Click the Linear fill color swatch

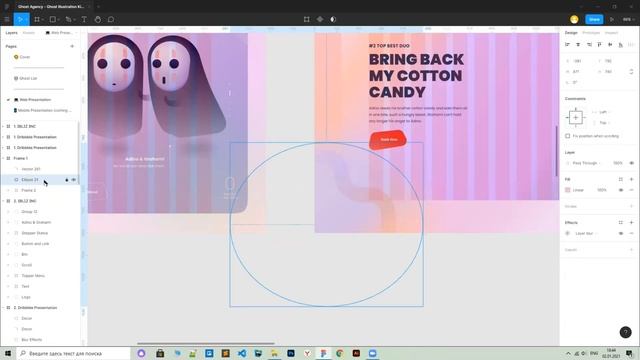tap(567, 190)
